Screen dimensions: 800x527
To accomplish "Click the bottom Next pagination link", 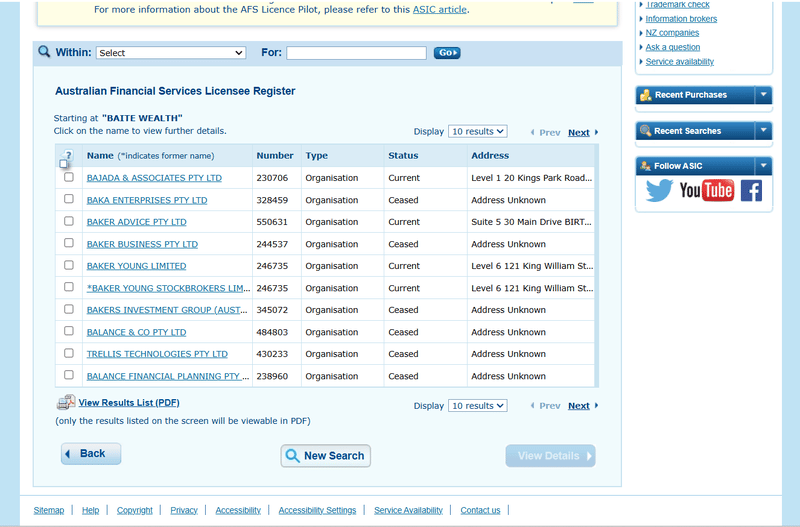I will [x=579, y=406].
